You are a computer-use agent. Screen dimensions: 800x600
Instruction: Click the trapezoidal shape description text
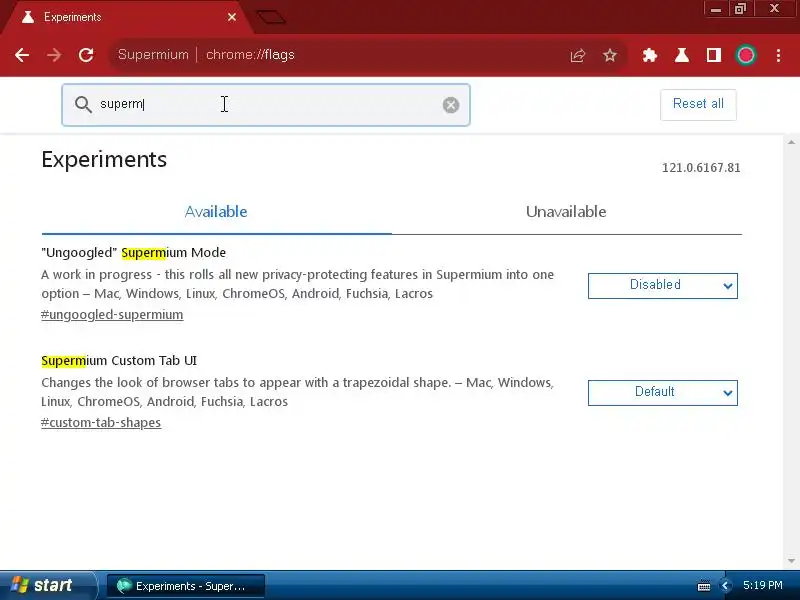pyautogui.click(x=297, y=392)
